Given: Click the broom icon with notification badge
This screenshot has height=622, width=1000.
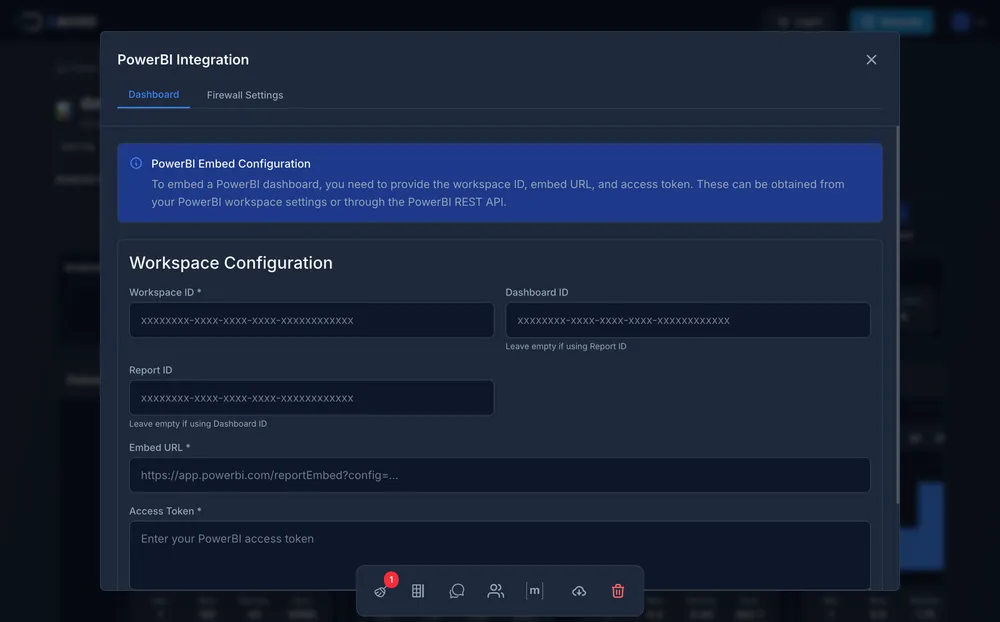Looking at the screenshot, I should click(x=381, y=591).
